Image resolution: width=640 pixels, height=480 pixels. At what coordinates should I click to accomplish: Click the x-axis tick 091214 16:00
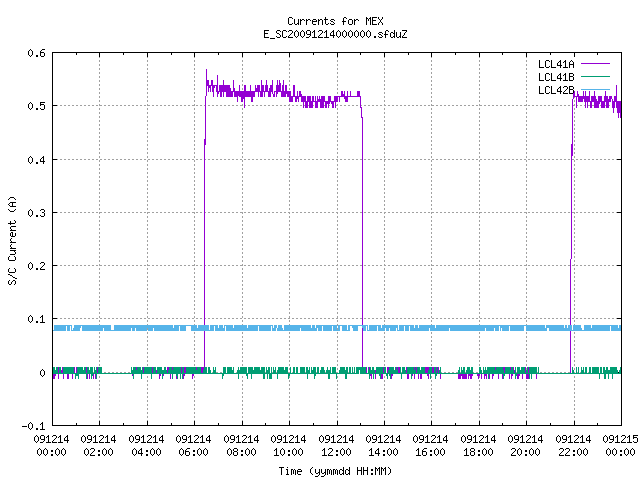pyautogui.click(x=431, y=446)
